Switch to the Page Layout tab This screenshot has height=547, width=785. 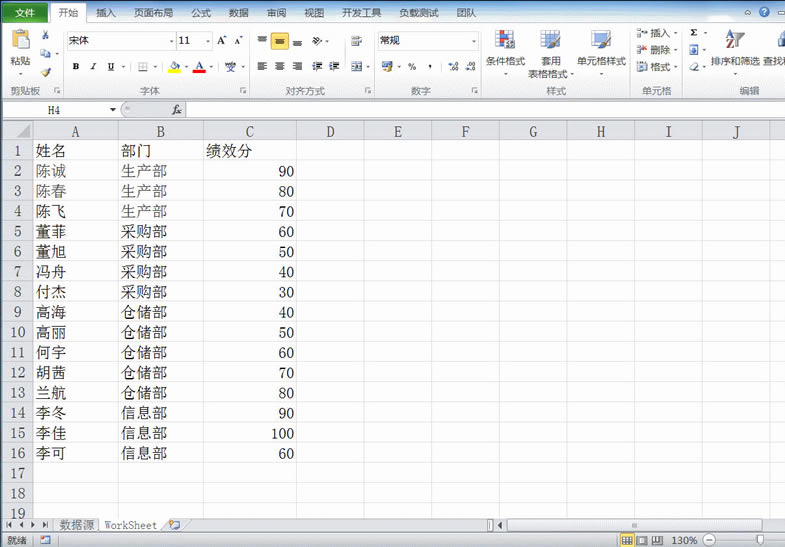(153, 13)
